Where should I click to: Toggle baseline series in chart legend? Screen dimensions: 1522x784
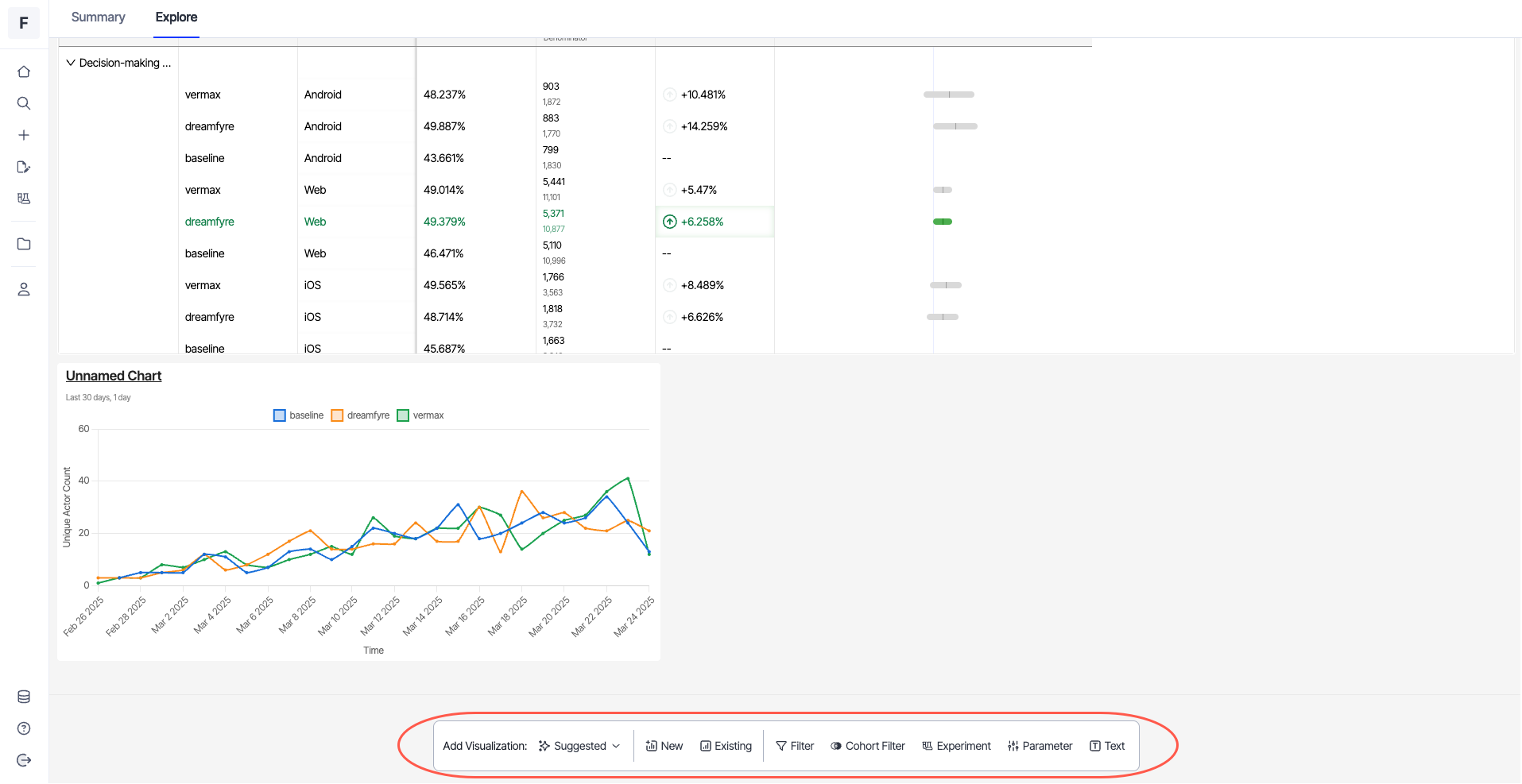(x=298, y=415)
